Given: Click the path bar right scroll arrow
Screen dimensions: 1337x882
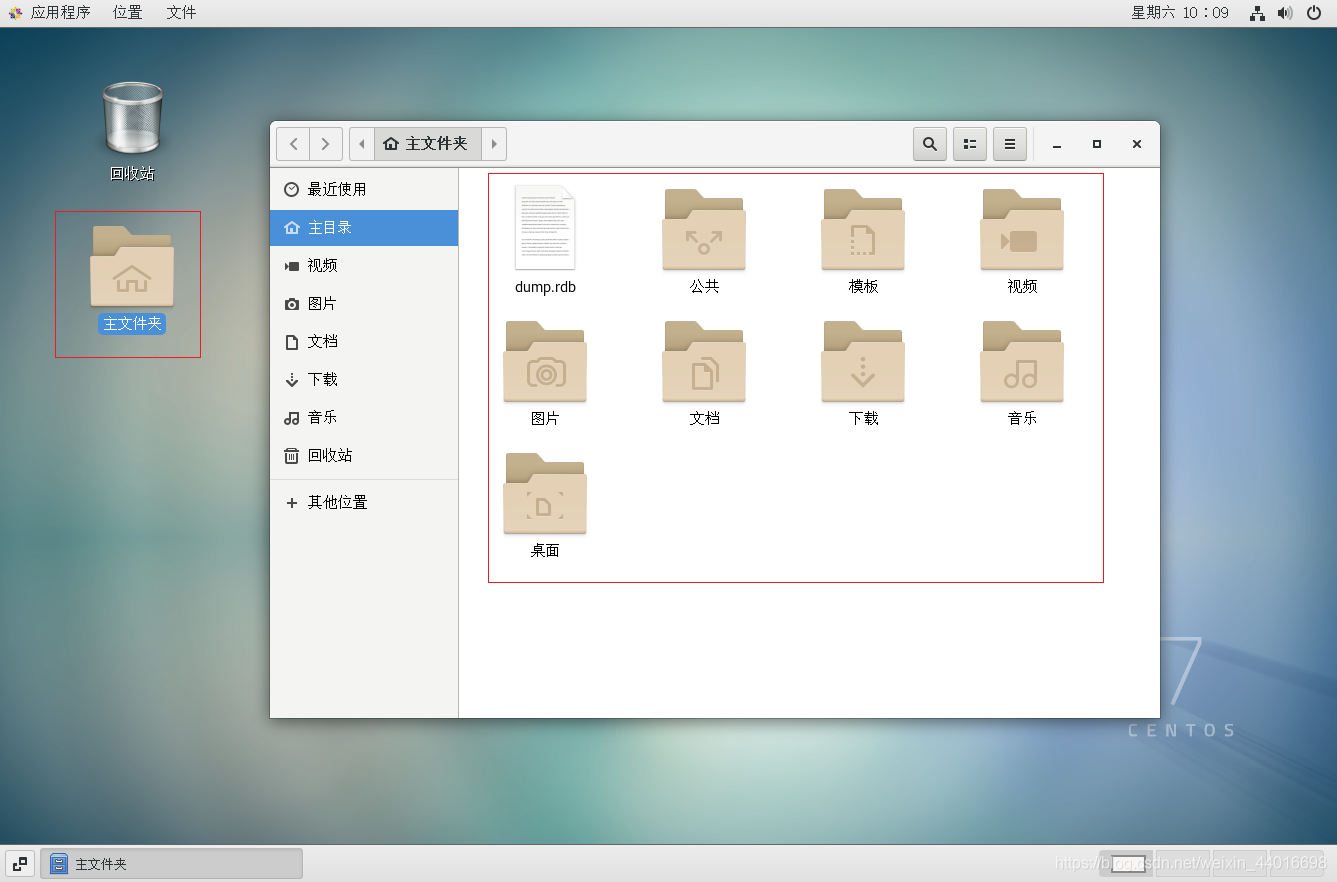Looking at the screenshot, I should pos(494,144).
